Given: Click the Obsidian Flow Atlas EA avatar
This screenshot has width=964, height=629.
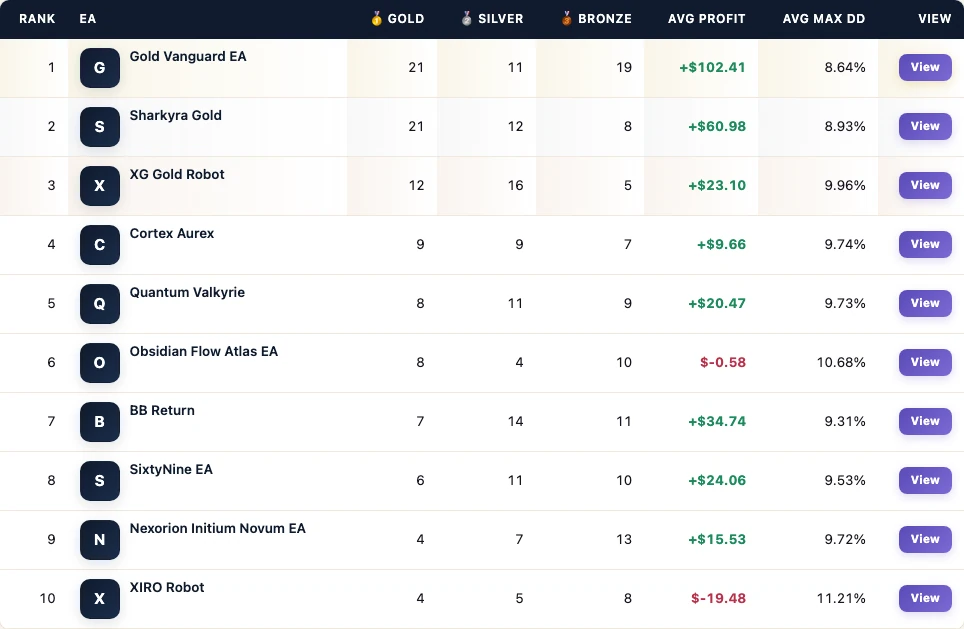Looking at the screenshot, I should click(x=100, y=363).
